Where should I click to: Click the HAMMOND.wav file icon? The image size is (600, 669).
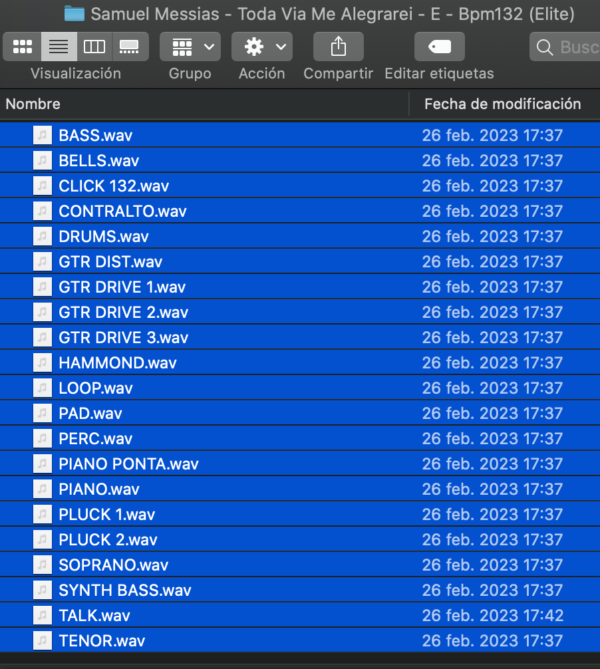pos(42,363)
